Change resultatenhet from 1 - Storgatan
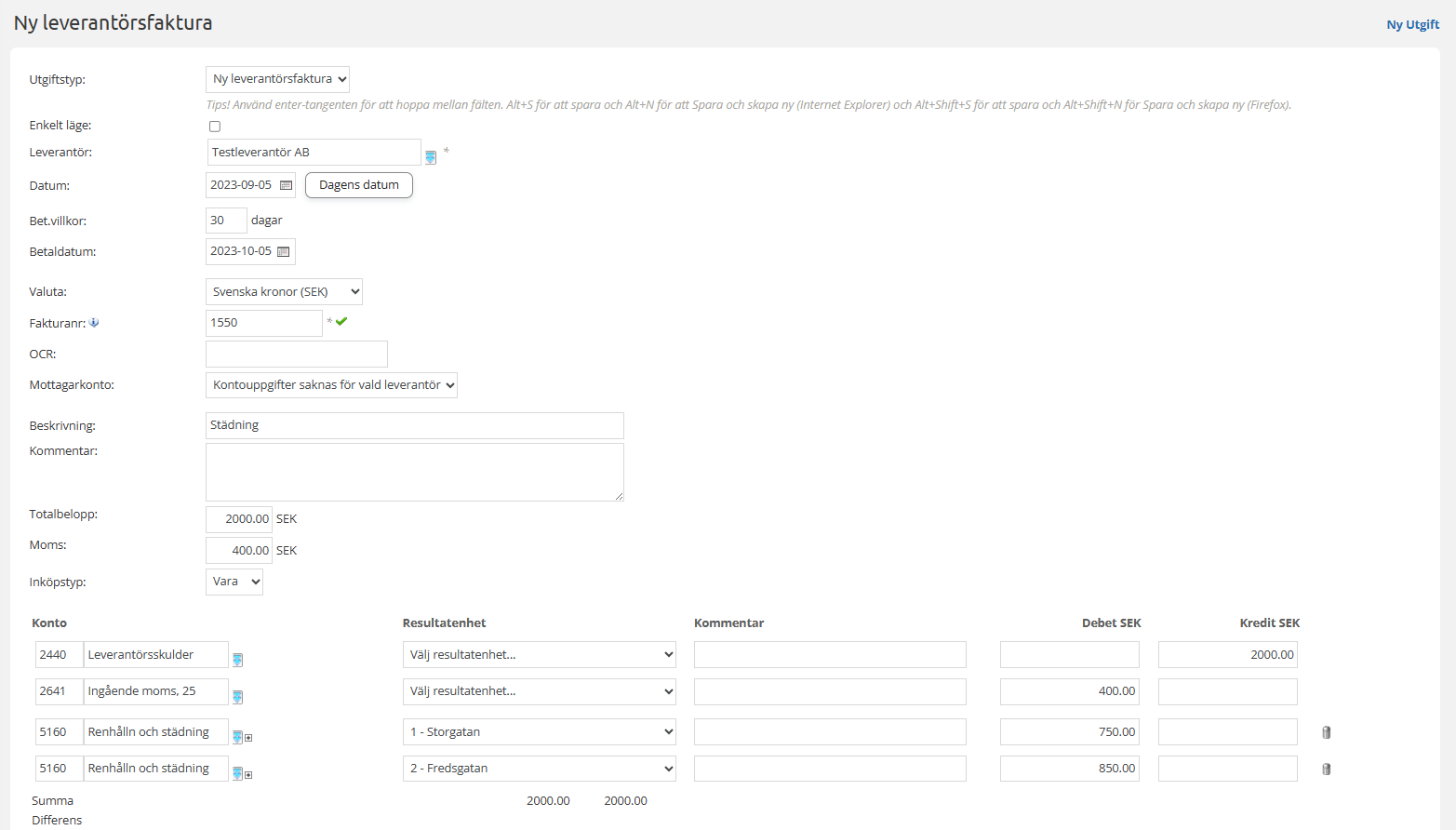Viewport: 1456px width, 830px height. click(x=539, y=732)
